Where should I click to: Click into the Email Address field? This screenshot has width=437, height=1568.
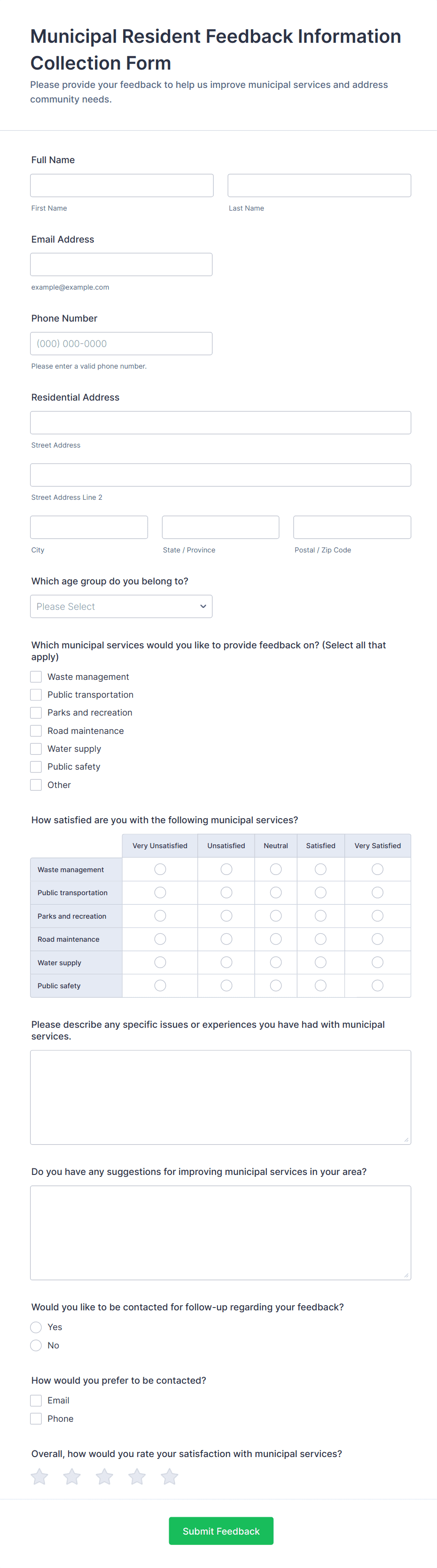(x=121, y=265)
